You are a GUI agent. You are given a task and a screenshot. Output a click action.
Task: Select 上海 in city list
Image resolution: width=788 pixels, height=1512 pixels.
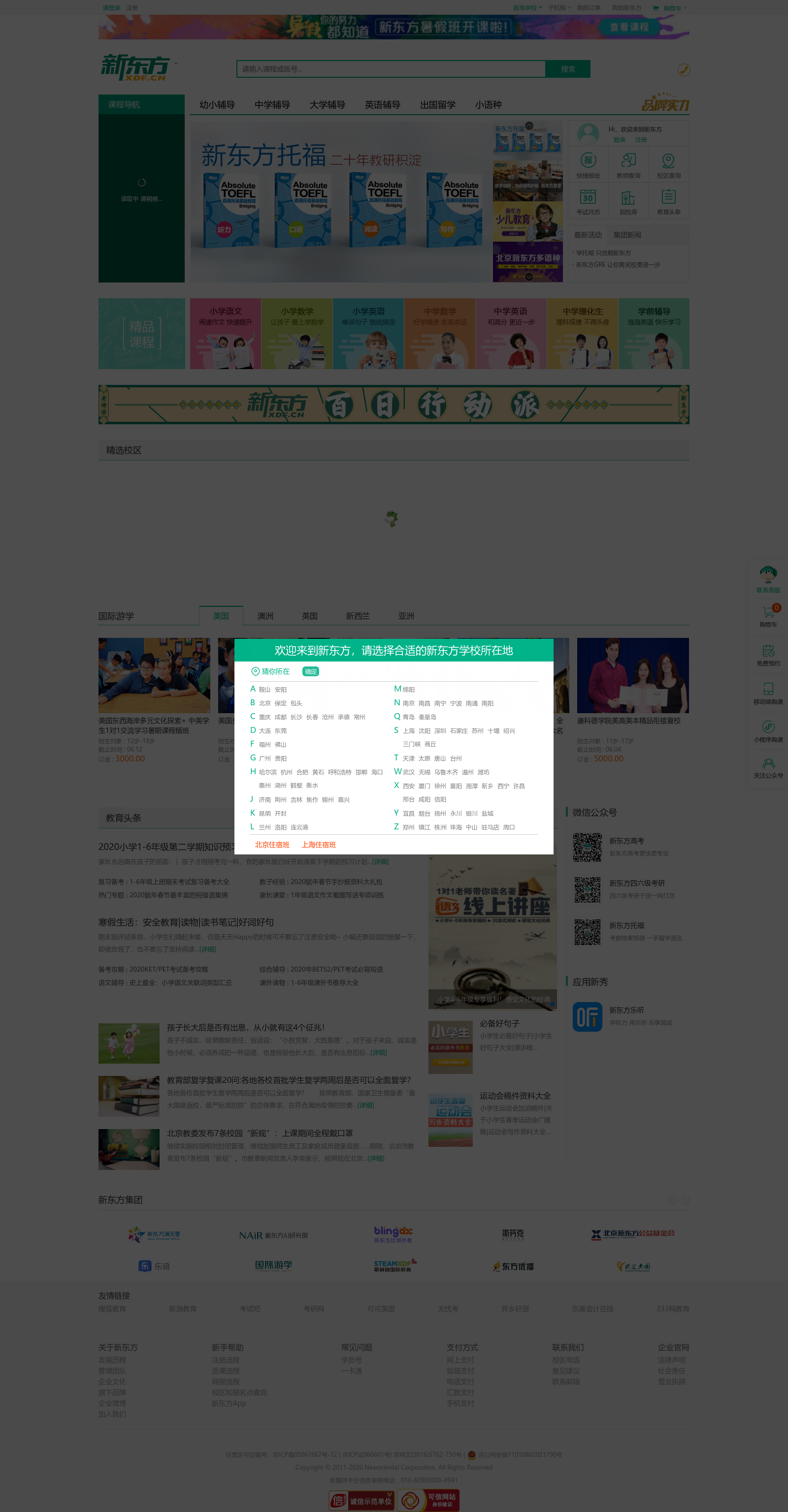coord(409,731)
